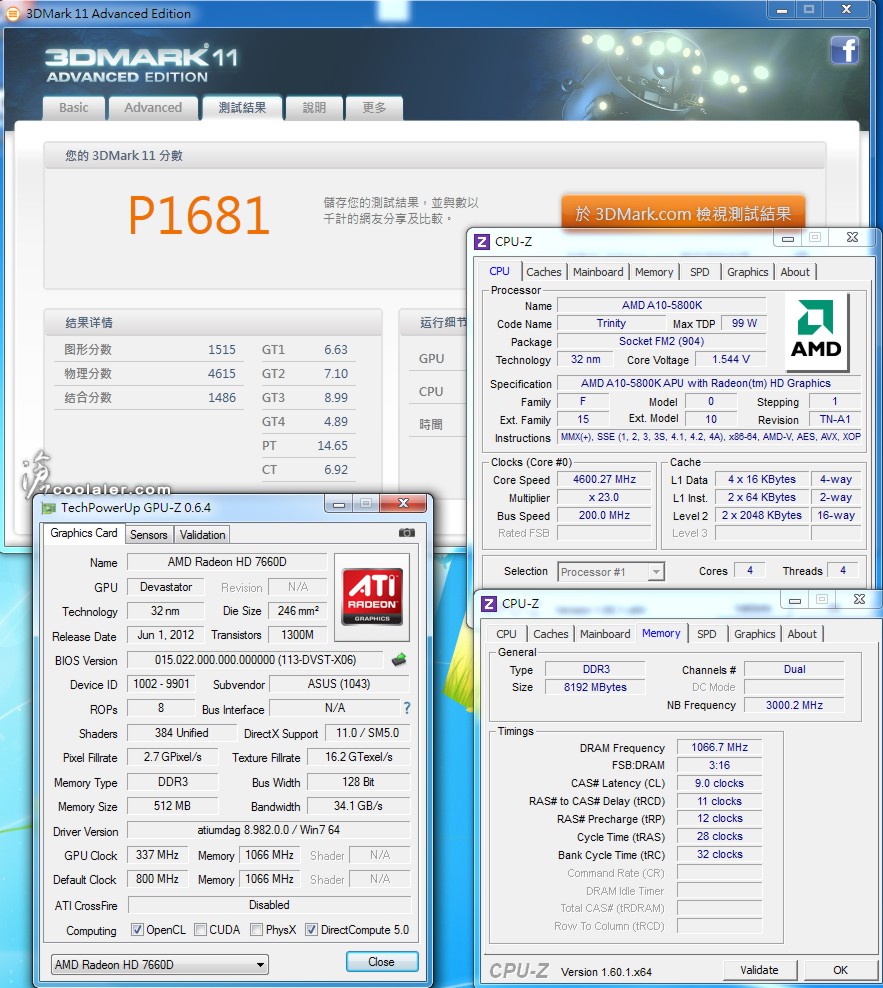Image resolution: width=883 pixels, height=988 pixels.
Task: Select the 測試結果 tab
Action: (x=242, y=108)
